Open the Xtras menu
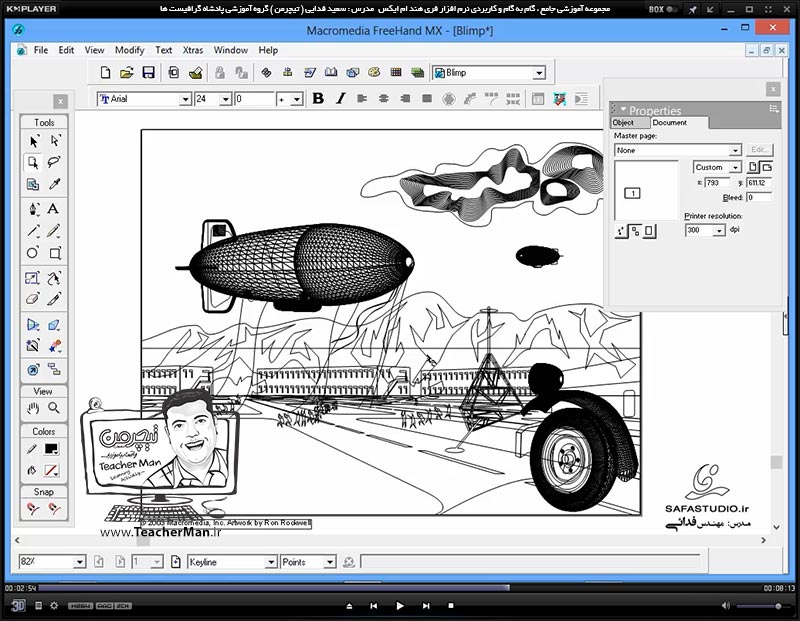Image resolution: width=800 pixels, height=621 pixels. click(193, 50)
